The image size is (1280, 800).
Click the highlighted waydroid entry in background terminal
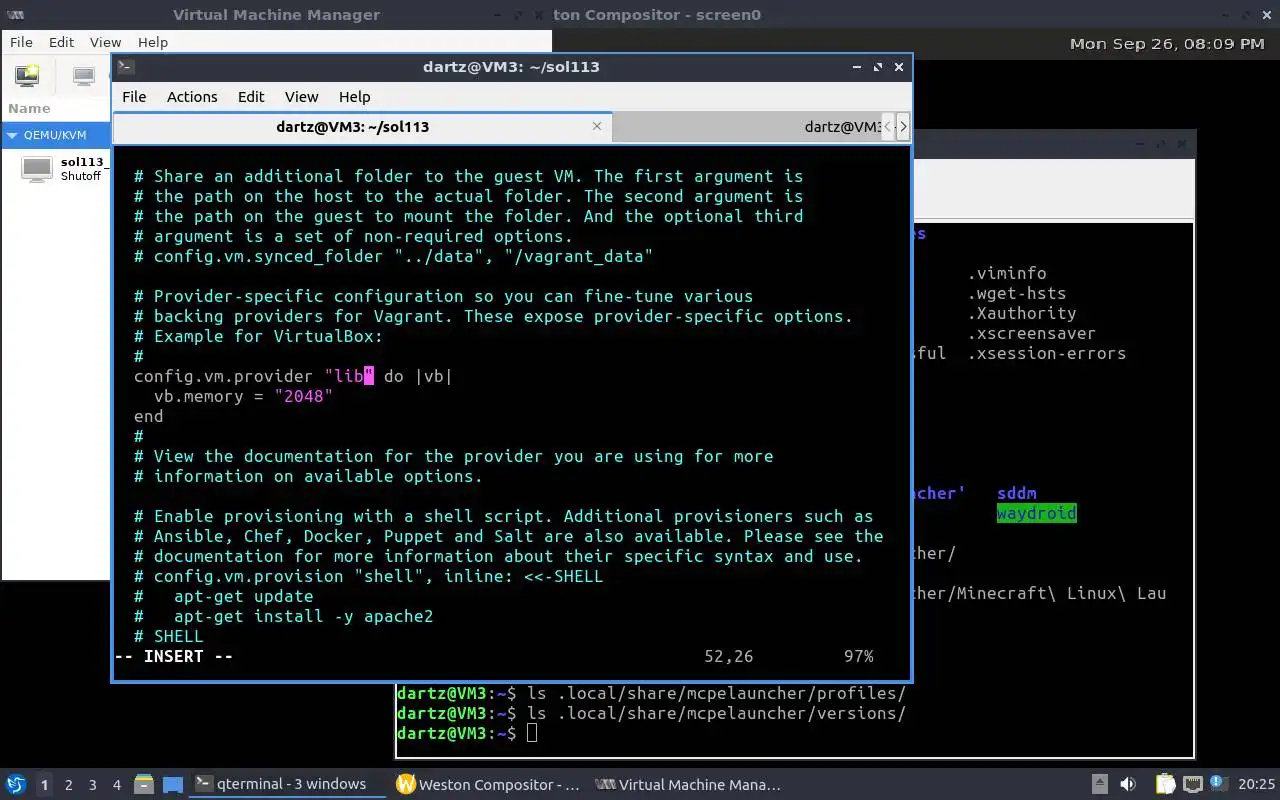tap(1036, 513)
